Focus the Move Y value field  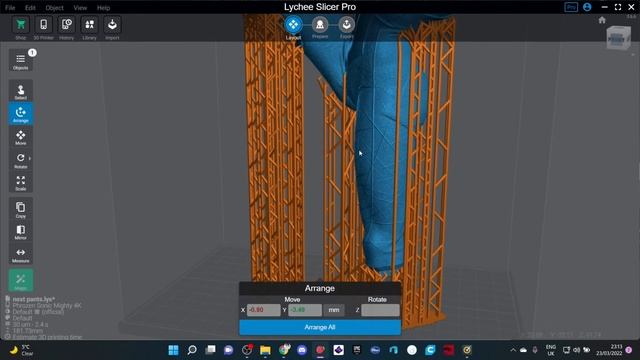[305, 310]
